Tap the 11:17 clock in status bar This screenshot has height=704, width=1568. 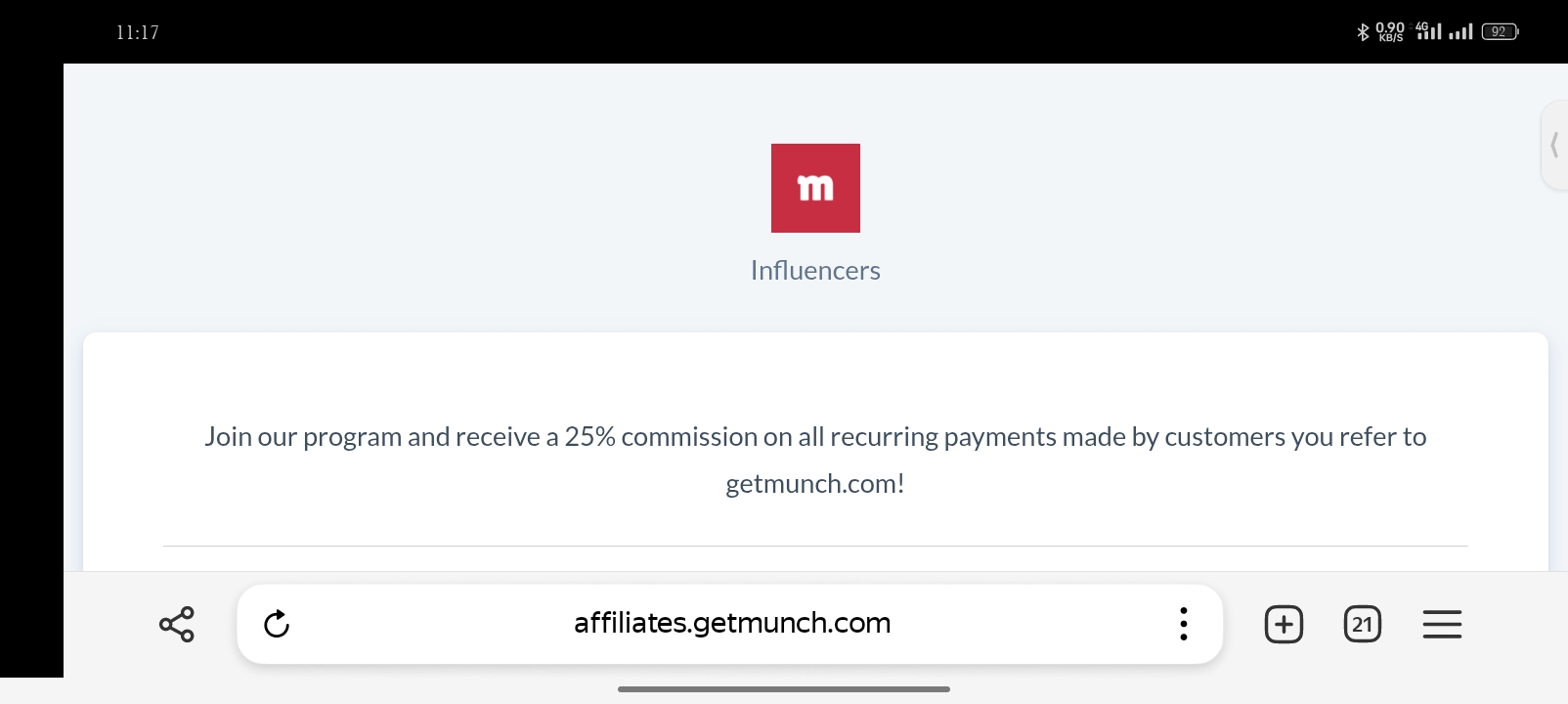tap(138, 32)
